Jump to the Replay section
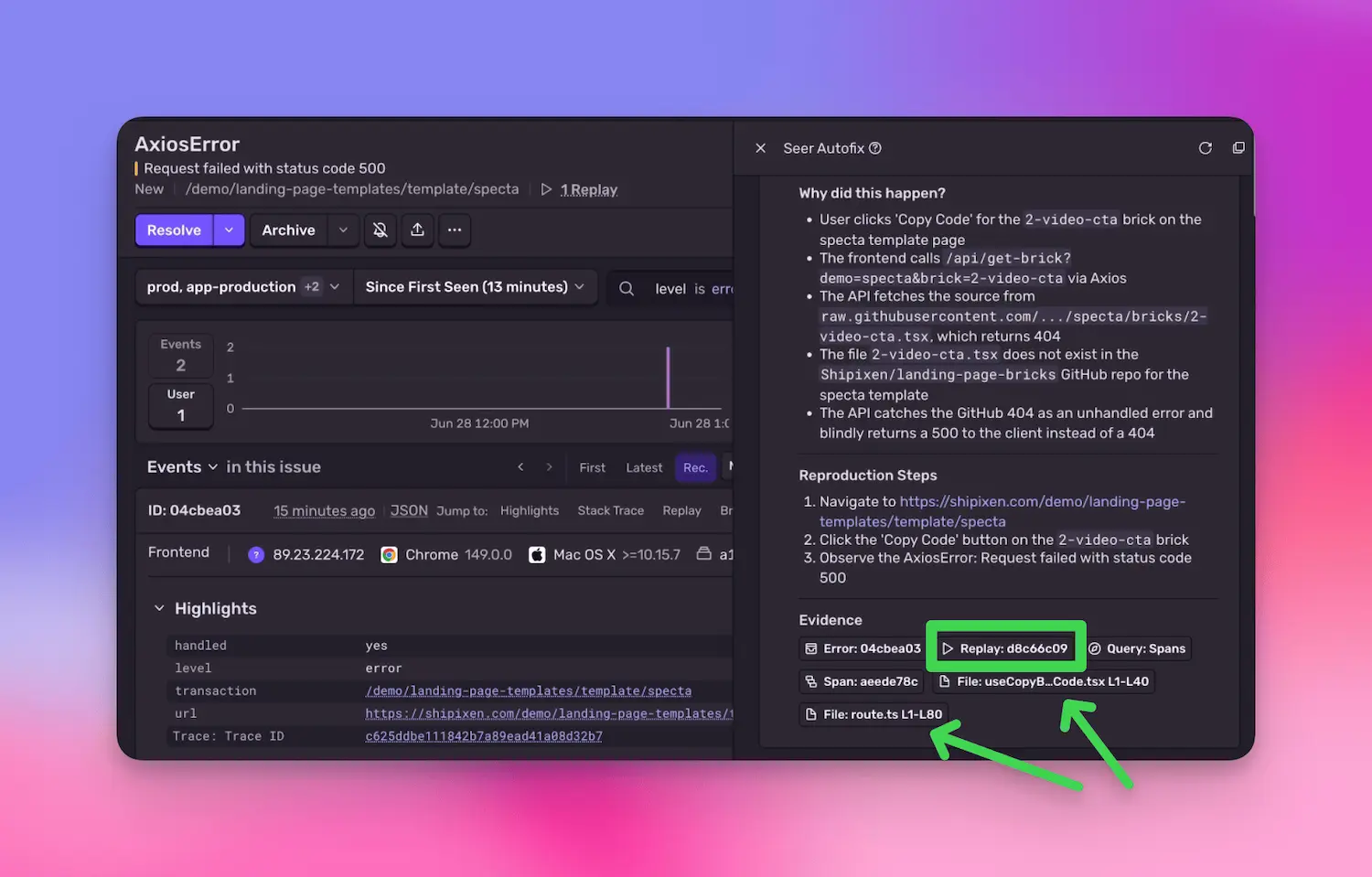 coord(681,510)
